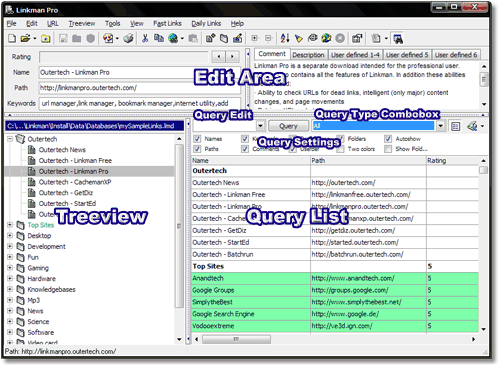Click the collapse all minus toolbar icon

pyautogui.click(x=269, y=39)
